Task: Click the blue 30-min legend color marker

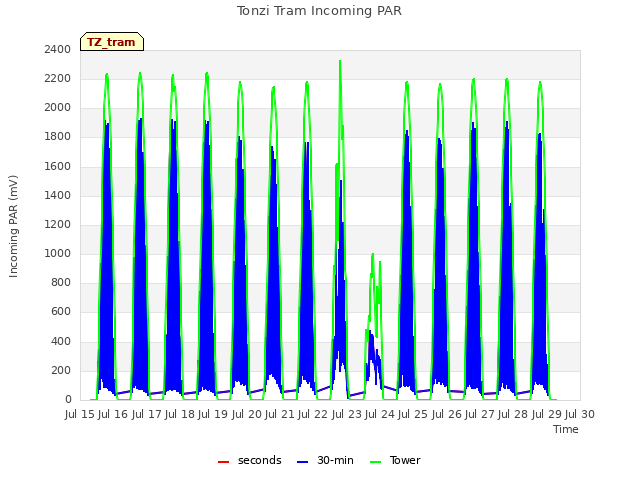Action: click(x=302, y=462)
